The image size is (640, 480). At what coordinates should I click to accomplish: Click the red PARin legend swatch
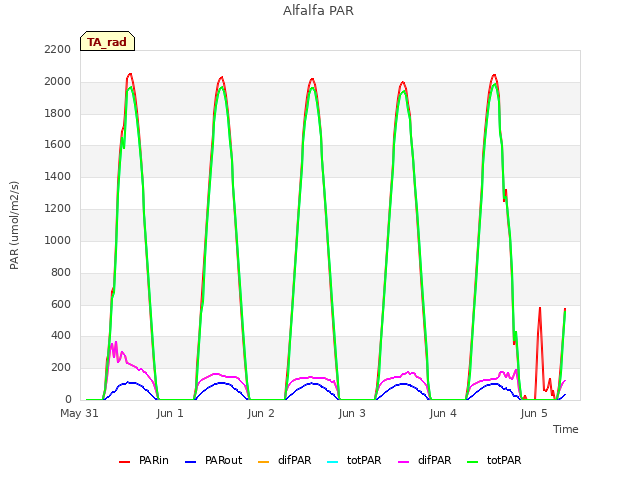click(x=124, y=462)
